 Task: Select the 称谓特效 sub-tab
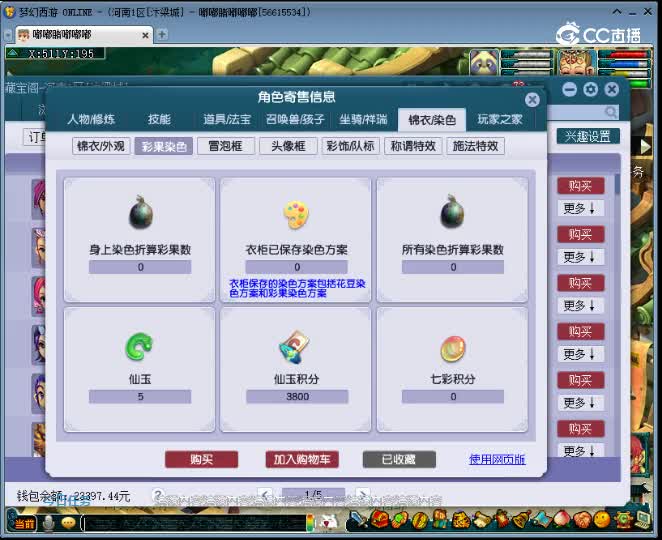point(413,147)
